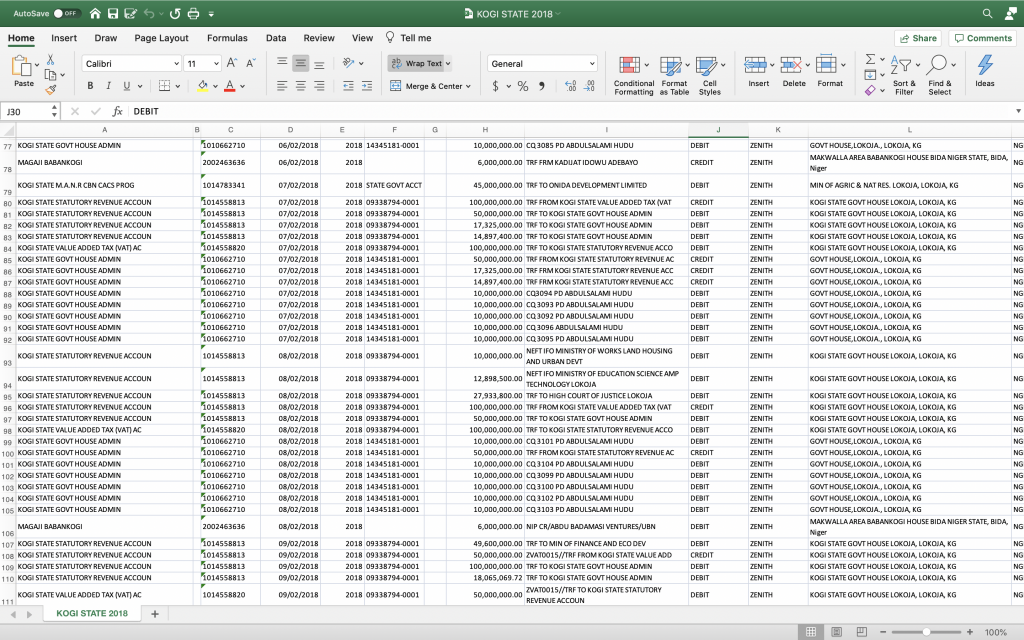Click the Name Box showing J30
Image resolution: width=1024 pixels, height=640 pixels.
[30, 111]
